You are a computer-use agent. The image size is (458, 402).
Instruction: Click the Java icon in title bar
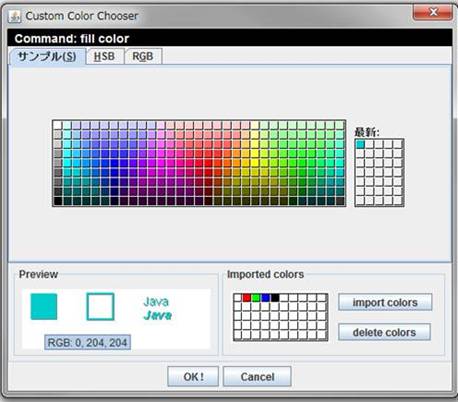pos(14,16)
